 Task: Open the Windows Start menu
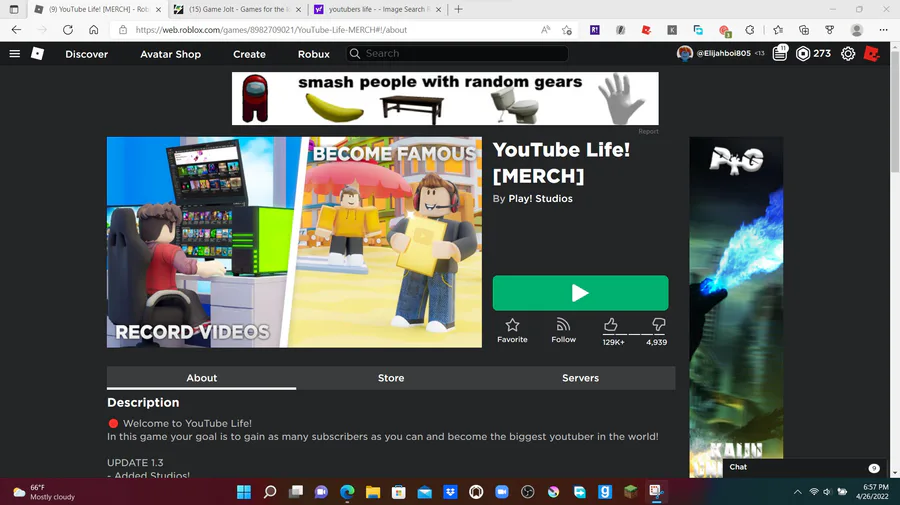(244, 492)
